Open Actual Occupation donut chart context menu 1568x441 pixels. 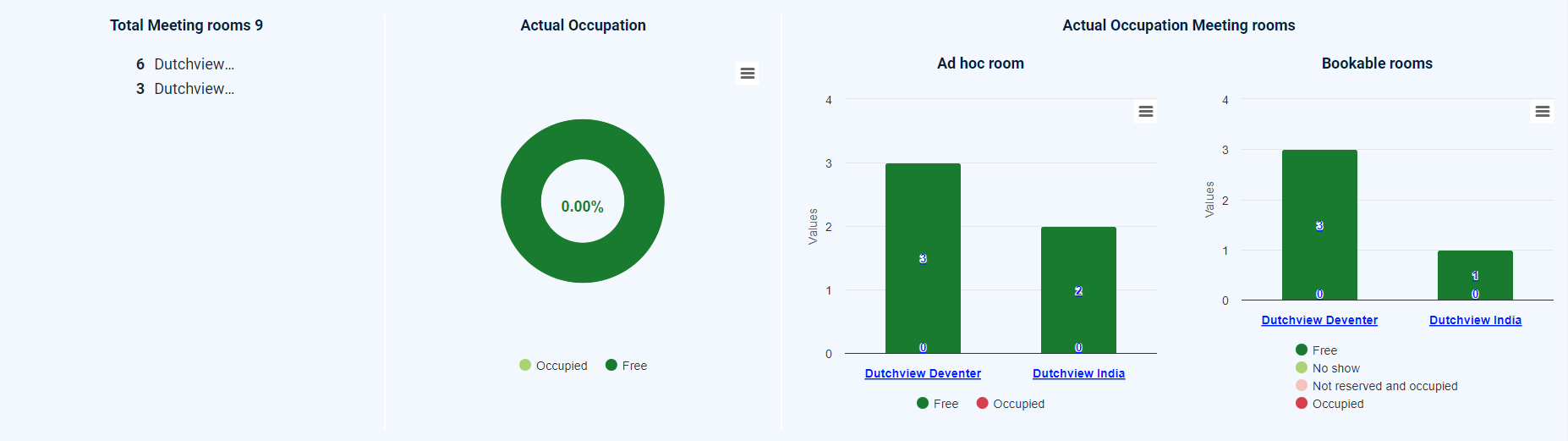pyautogui.click(x=747, y=74)
